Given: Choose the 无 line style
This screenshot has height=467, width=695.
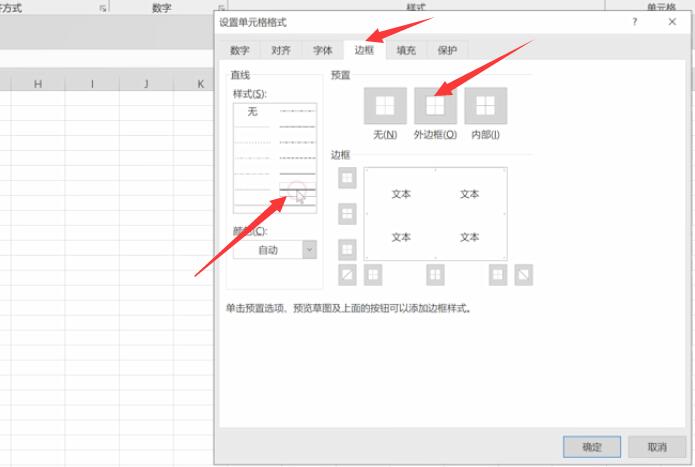Looking at the screenshot, I should 252,112.
